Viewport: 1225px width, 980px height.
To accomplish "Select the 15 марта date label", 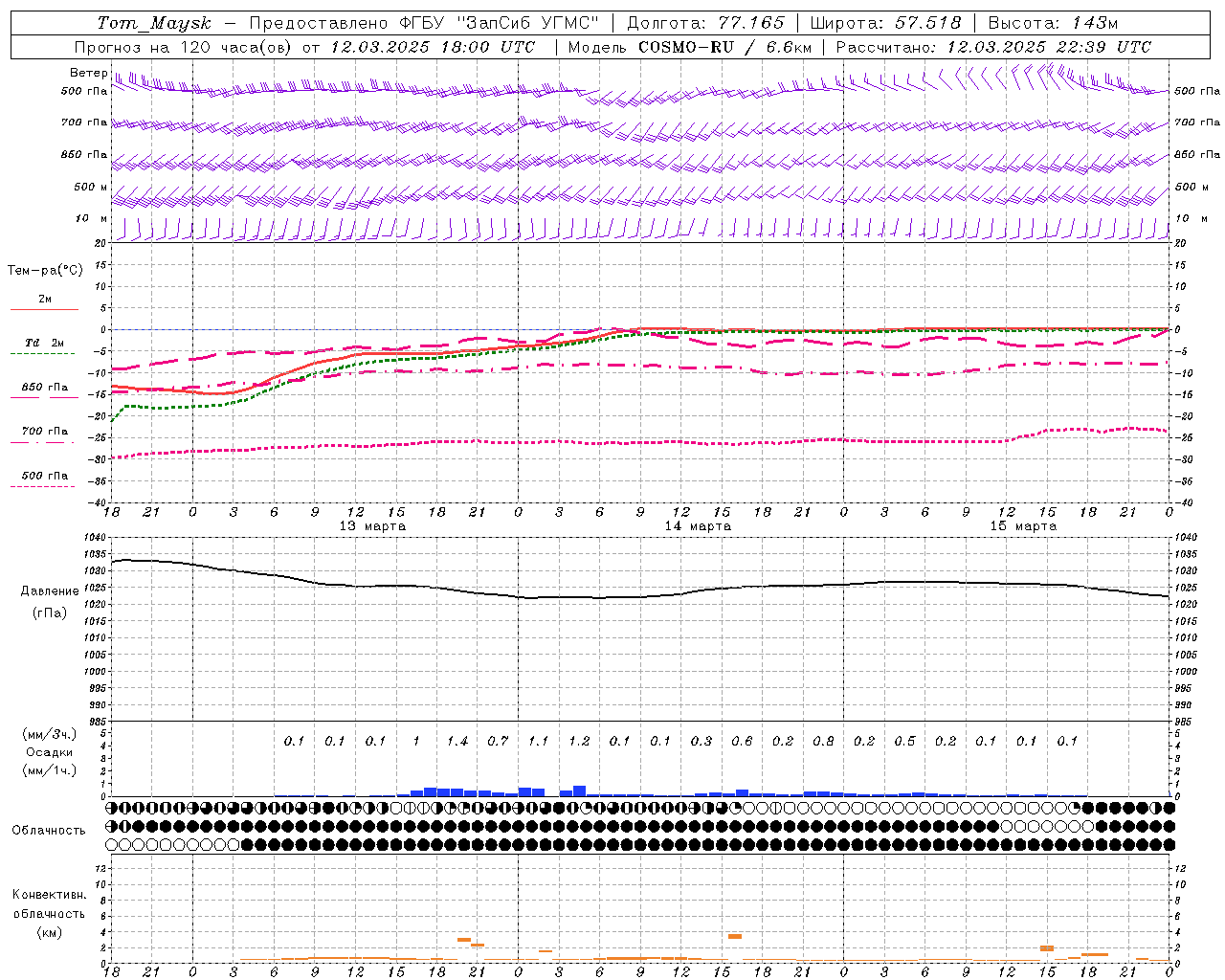I will (1023, 525).
